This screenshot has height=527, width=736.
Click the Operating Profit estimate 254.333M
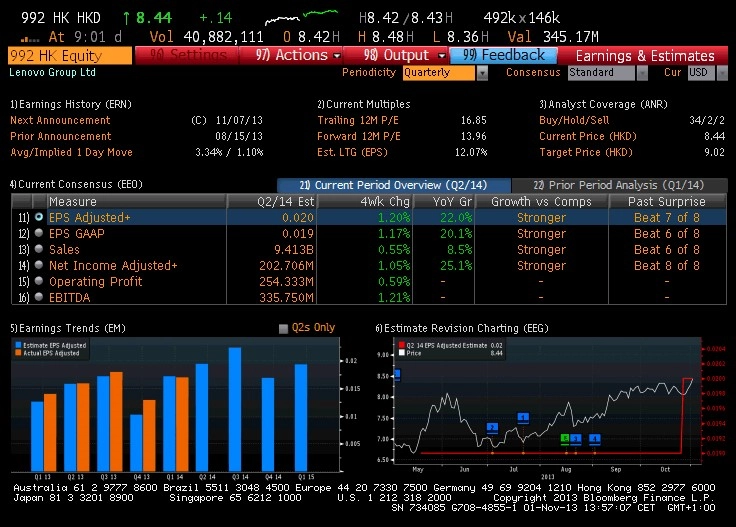click(x=286, y=281)
